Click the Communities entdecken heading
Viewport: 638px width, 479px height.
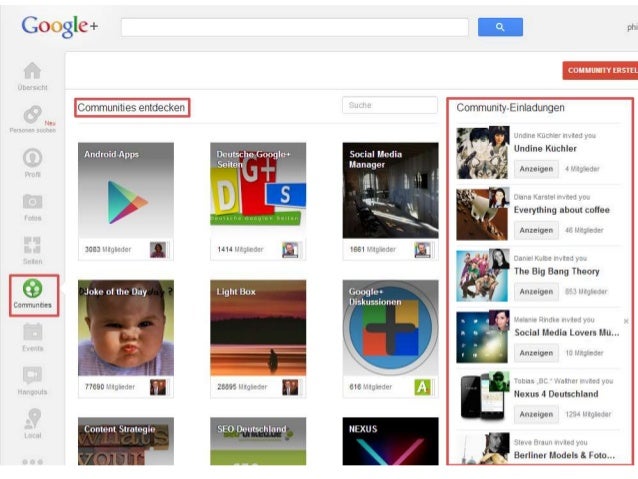[131, 108]
